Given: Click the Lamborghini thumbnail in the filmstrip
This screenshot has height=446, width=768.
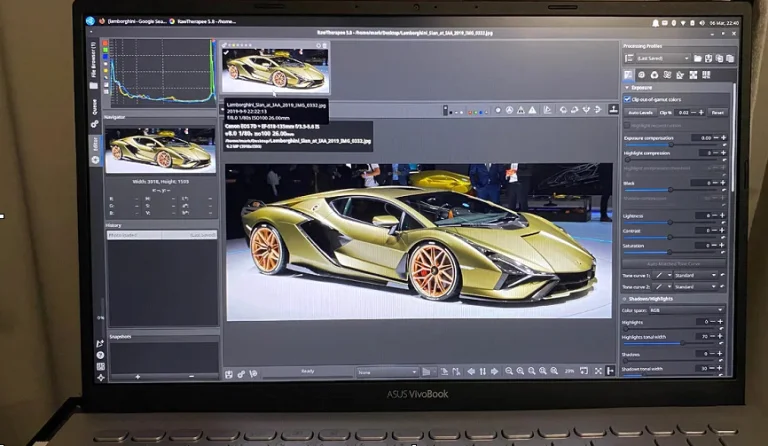Looking at the screenshot, I should coord(275,70).
